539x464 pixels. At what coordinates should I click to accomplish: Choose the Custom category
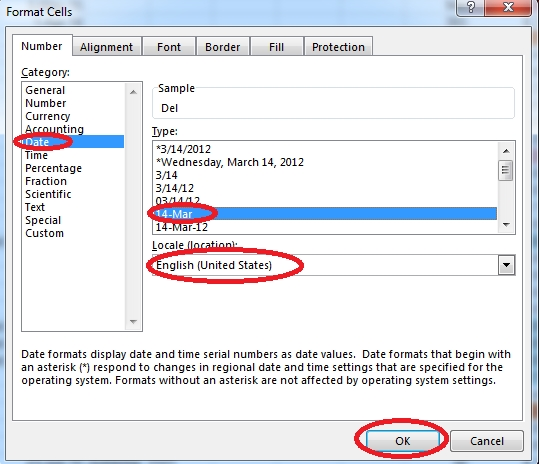[44, 233]
